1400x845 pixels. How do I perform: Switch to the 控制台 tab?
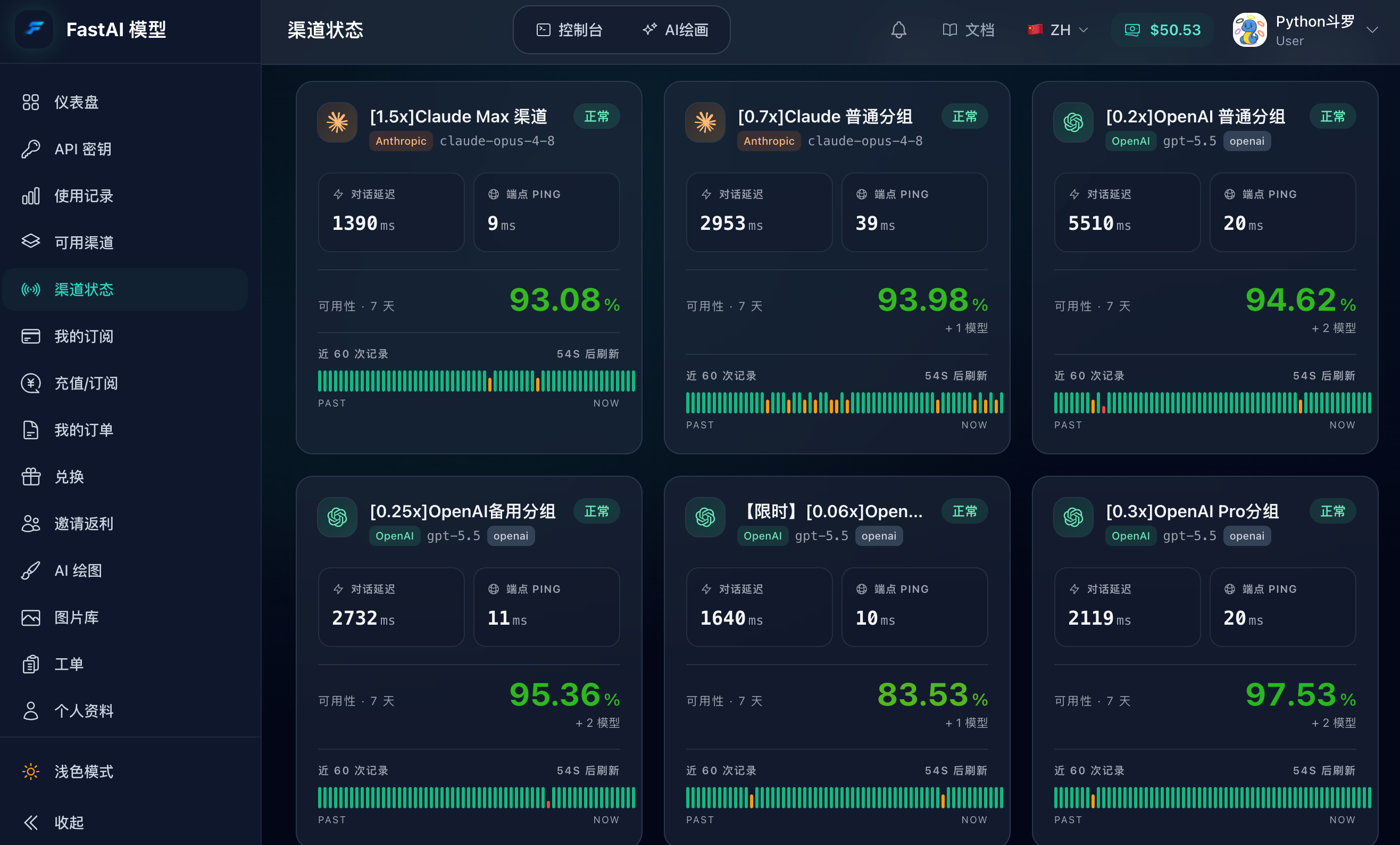[569, 30]
